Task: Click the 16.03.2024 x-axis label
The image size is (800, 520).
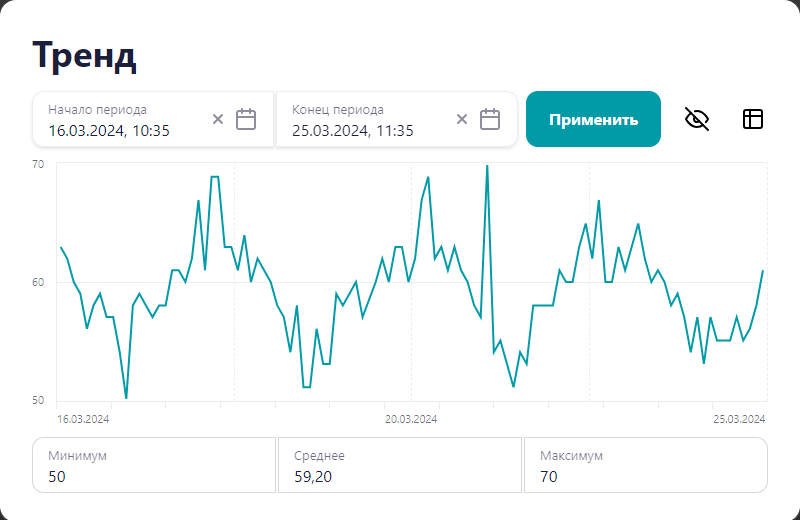Action: pyautogui.click(x=83, y=419)
